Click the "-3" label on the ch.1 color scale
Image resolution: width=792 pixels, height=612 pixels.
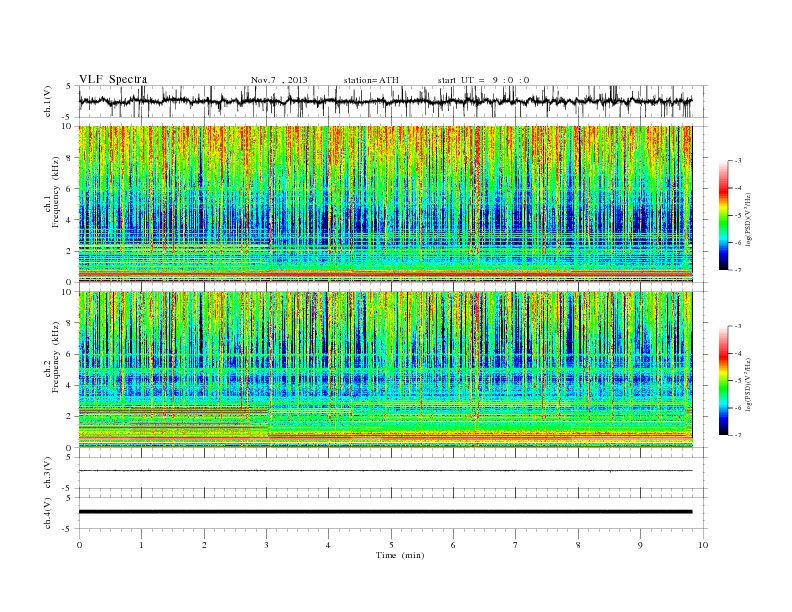737,161
